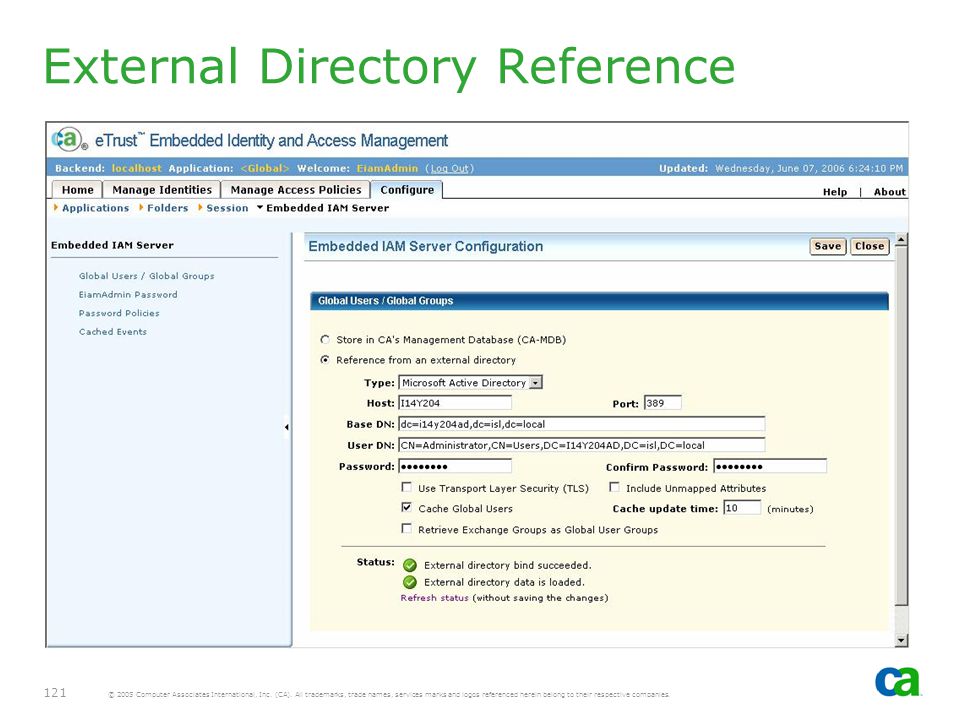This screenshot has width=960, height=720.
Task: Click the 'Embedded IAM Server Configuration' heading
Action: [x=426, y=246]
